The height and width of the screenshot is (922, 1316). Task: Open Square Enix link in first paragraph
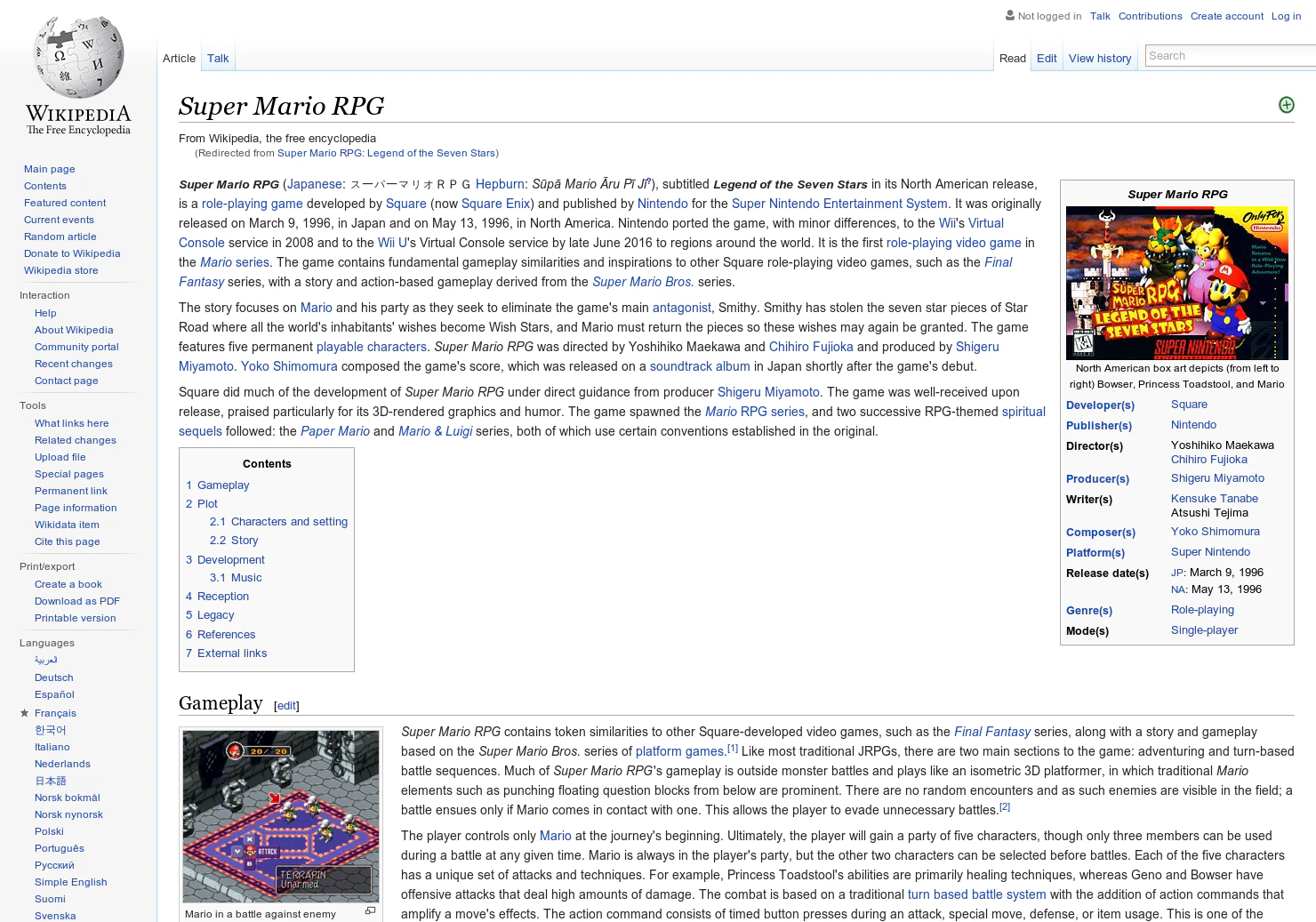coord(495,204)
